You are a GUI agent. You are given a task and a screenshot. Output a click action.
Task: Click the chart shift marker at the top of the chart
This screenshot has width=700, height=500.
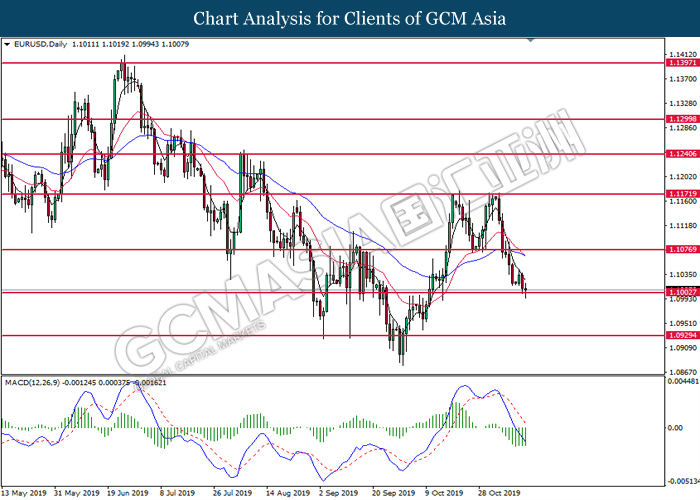pyautogui.click(x=530, y=40)
